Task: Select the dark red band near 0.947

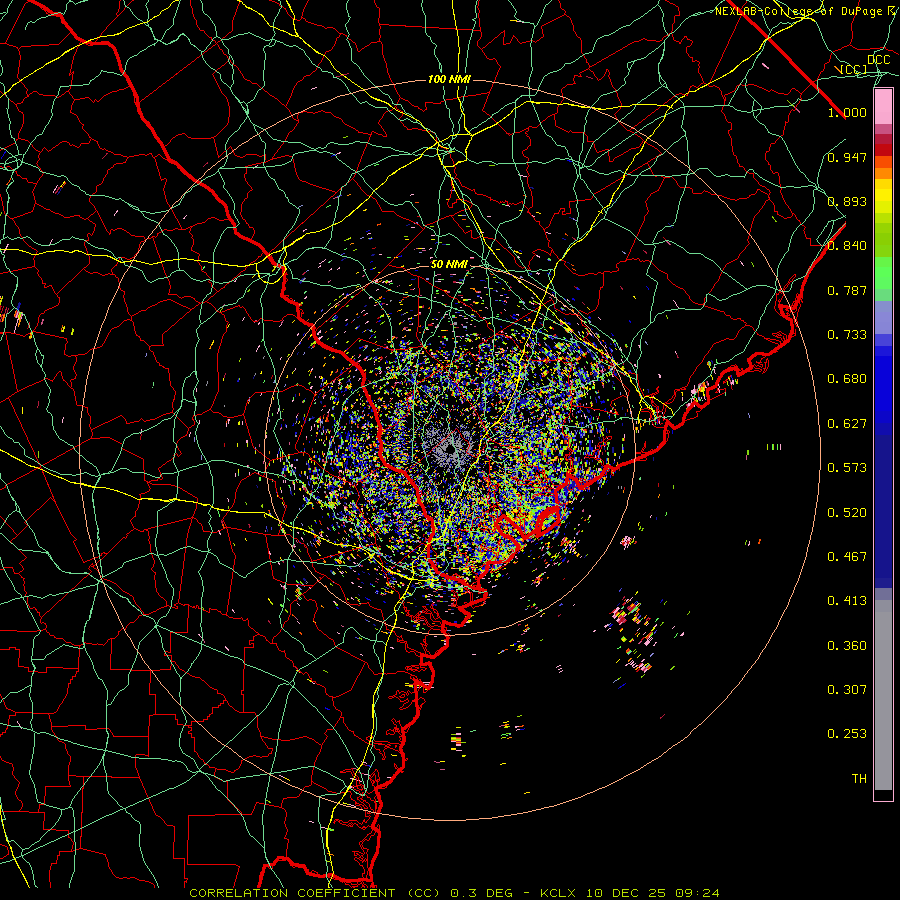Action: tap(883, 150)
